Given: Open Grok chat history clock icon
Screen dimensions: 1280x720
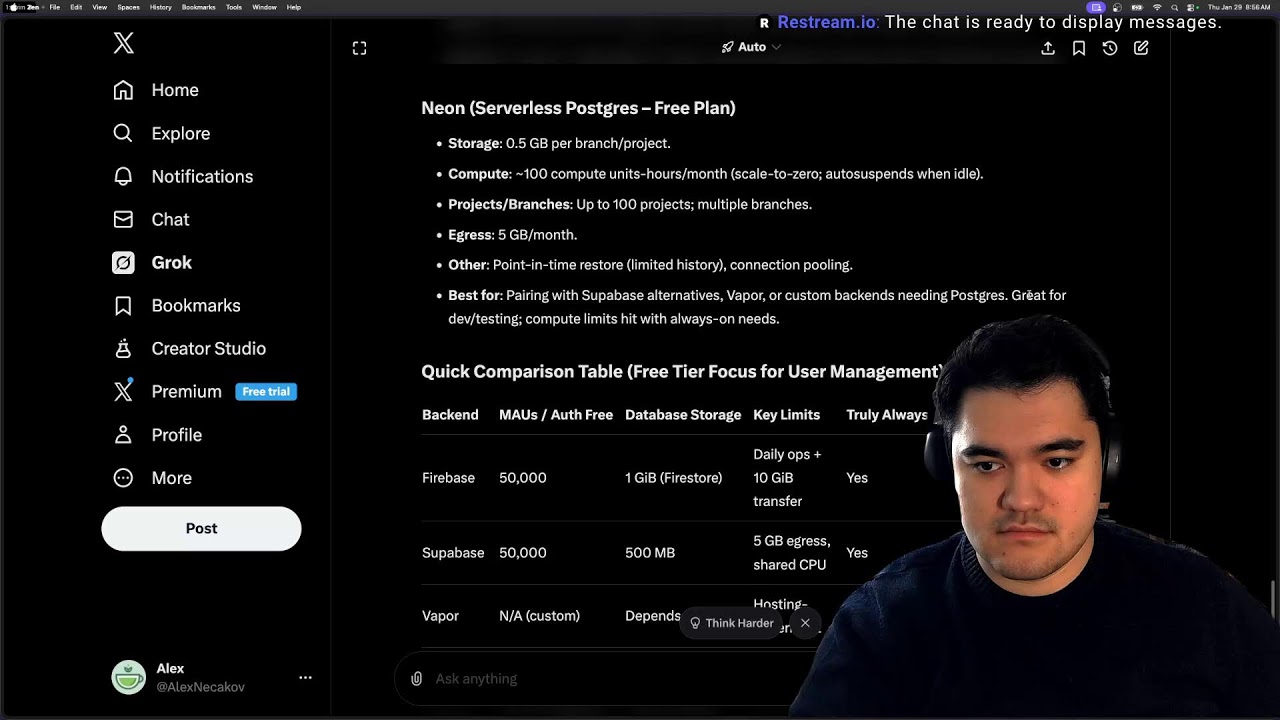Looking at the screenshot, I should [1110, 48].
